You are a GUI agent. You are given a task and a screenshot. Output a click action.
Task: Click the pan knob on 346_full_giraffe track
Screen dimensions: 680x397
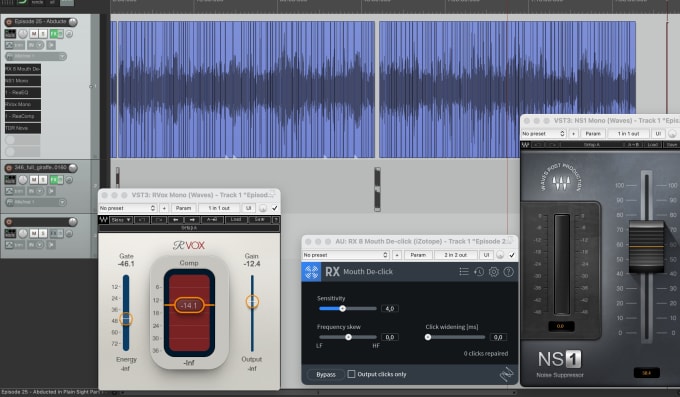pos(23,179)
